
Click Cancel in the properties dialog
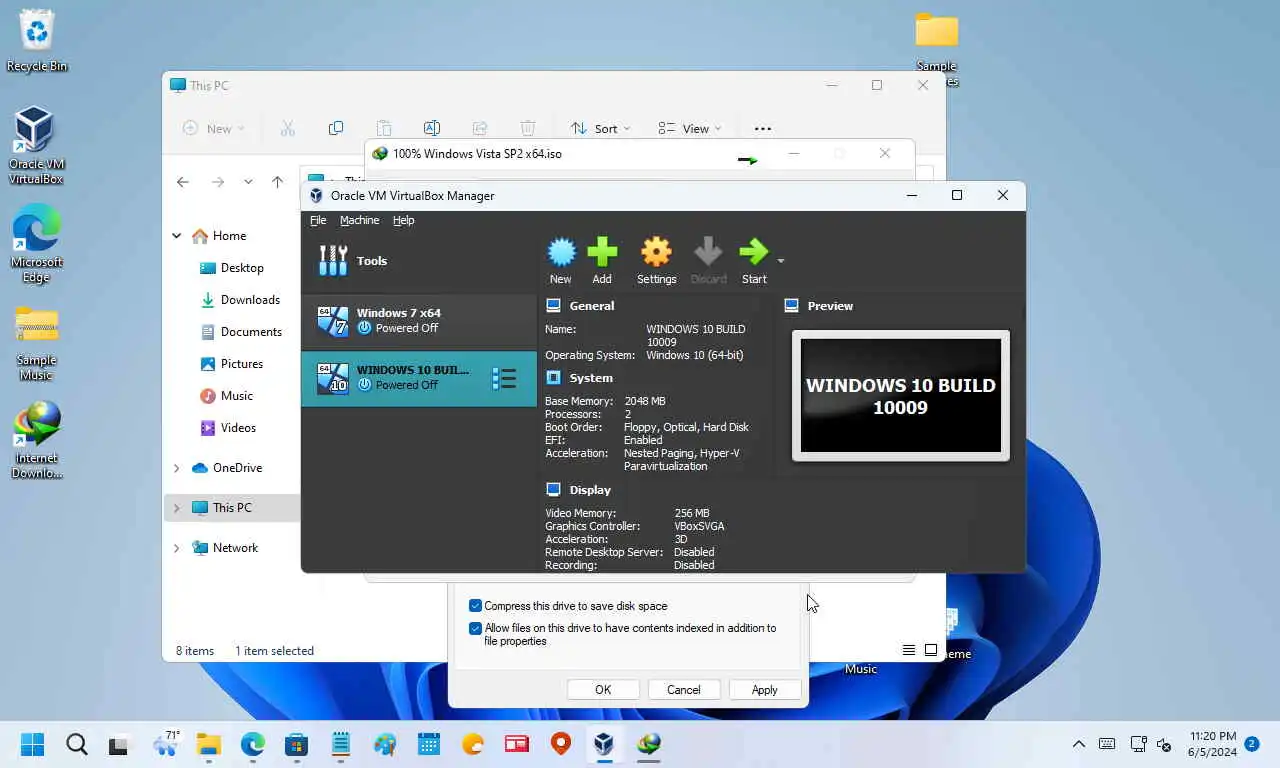pos(684,690)
